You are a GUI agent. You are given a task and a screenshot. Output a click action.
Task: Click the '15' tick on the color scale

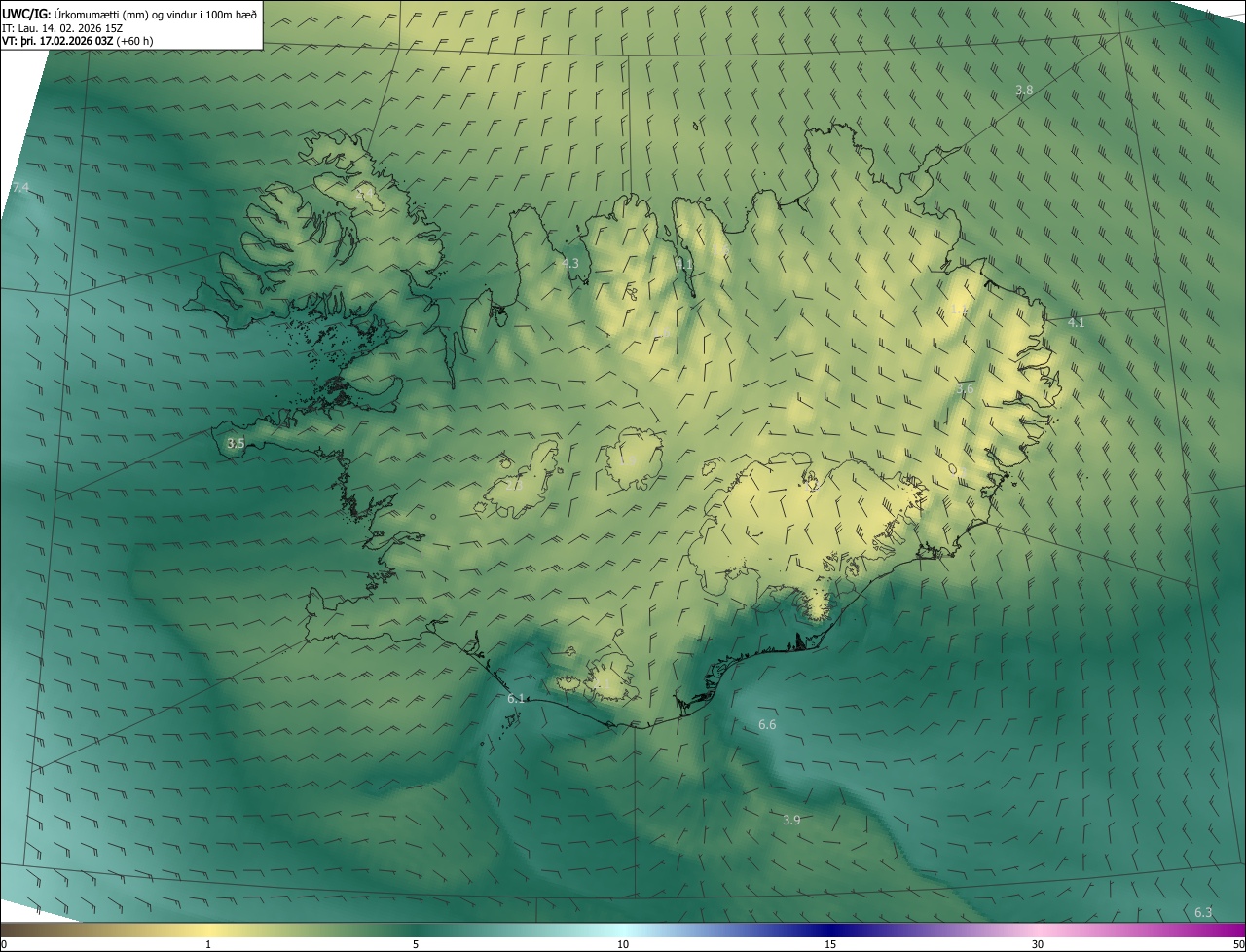tap(830, 944)
